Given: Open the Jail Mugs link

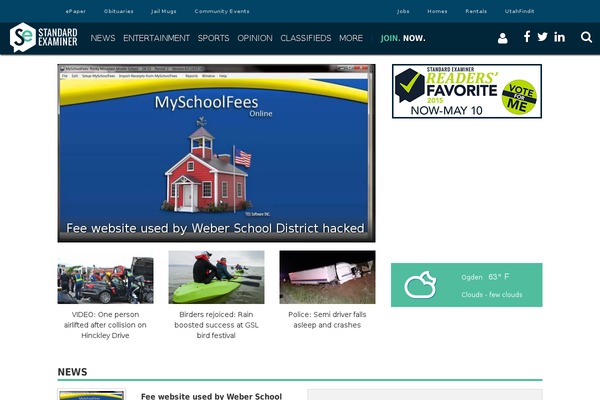Looking at the screenshot, I should click(x=164, y=11).
